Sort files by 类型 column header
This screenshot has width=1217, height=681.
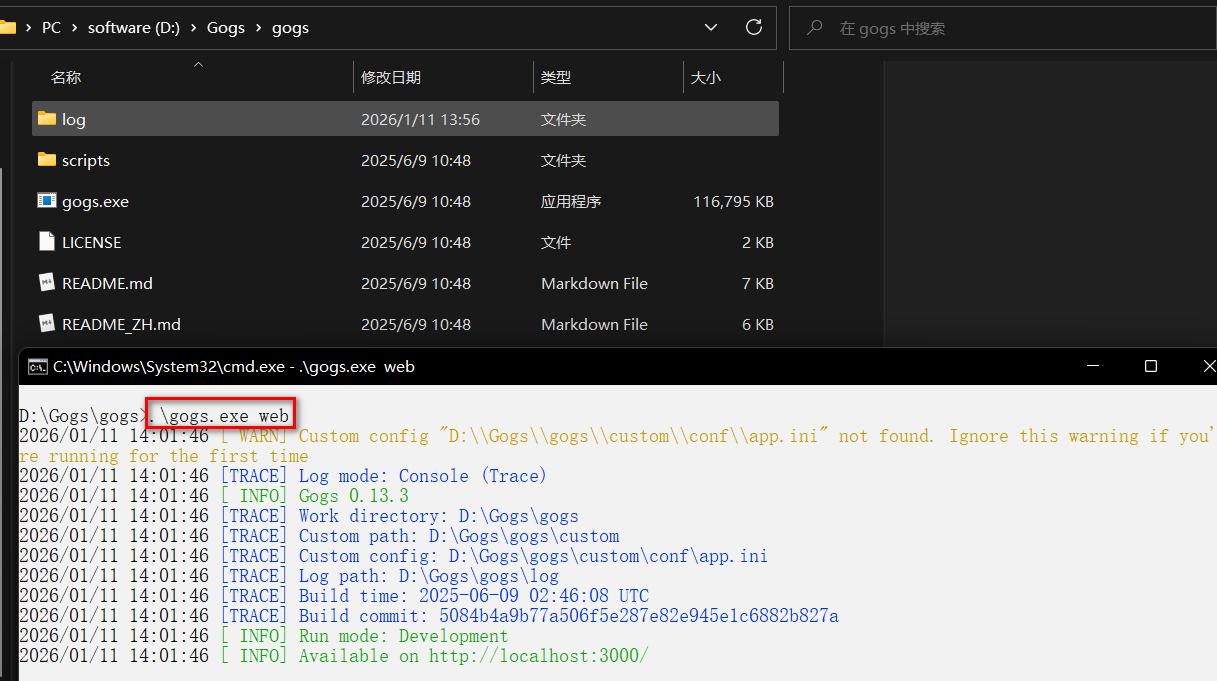point(556,77)
